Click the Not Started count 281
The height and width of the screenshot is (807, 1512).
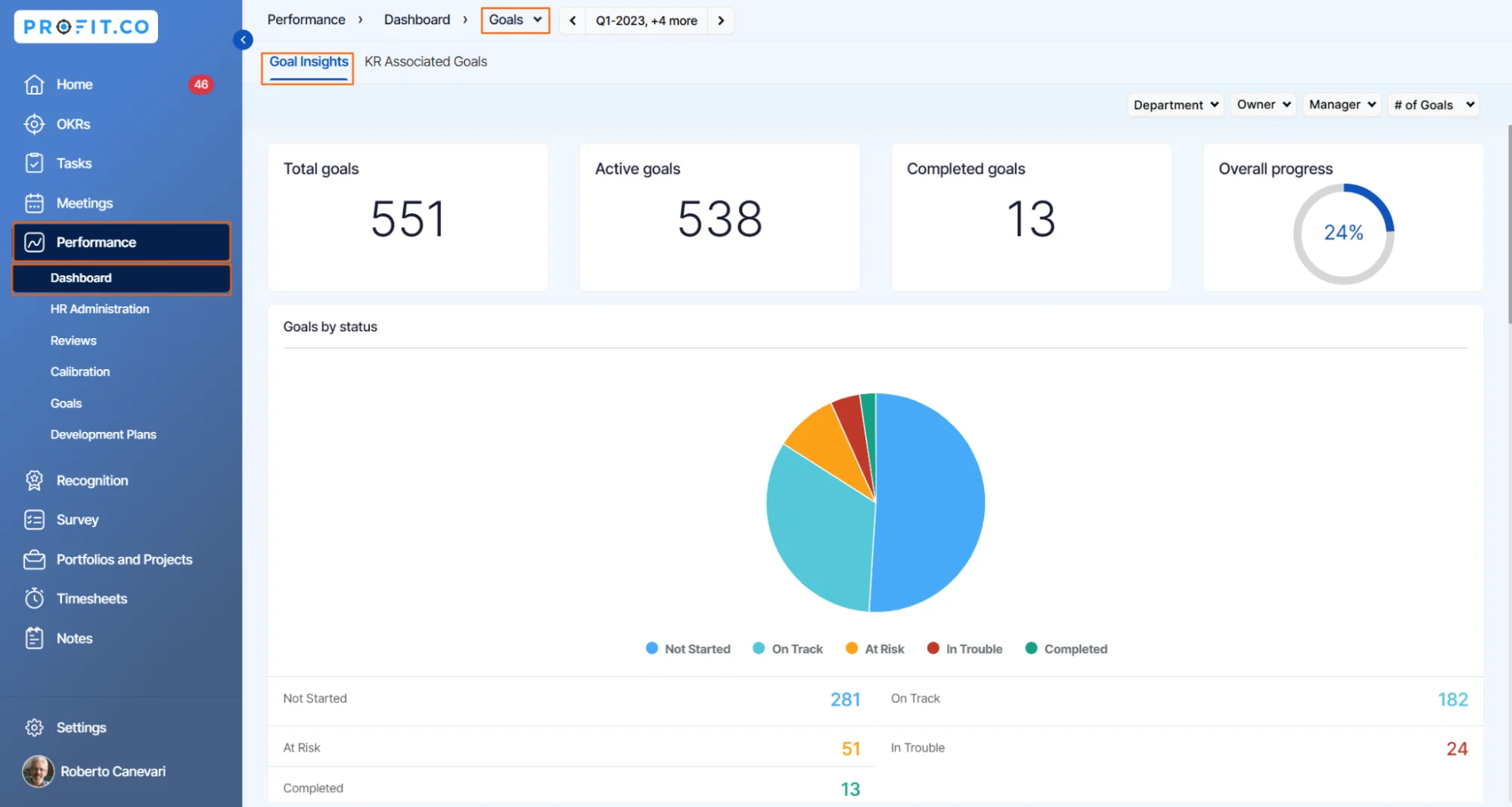(x=845, y=699)
